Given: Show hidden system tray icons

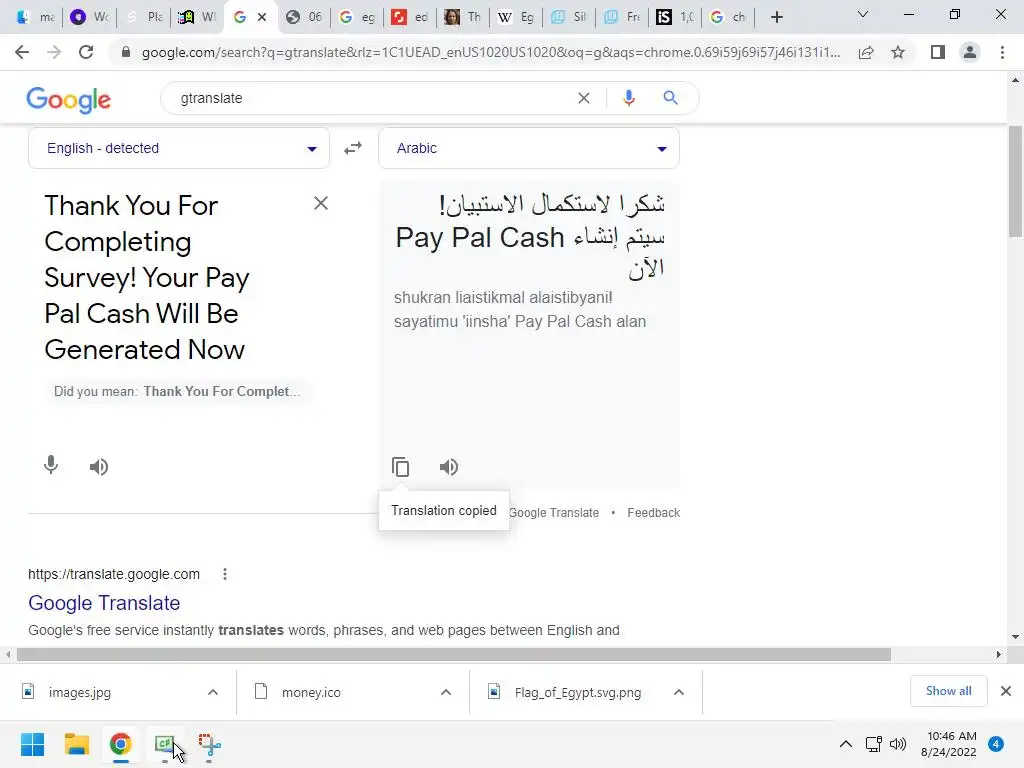Looking at the screenshot, I should pos(846,744).
